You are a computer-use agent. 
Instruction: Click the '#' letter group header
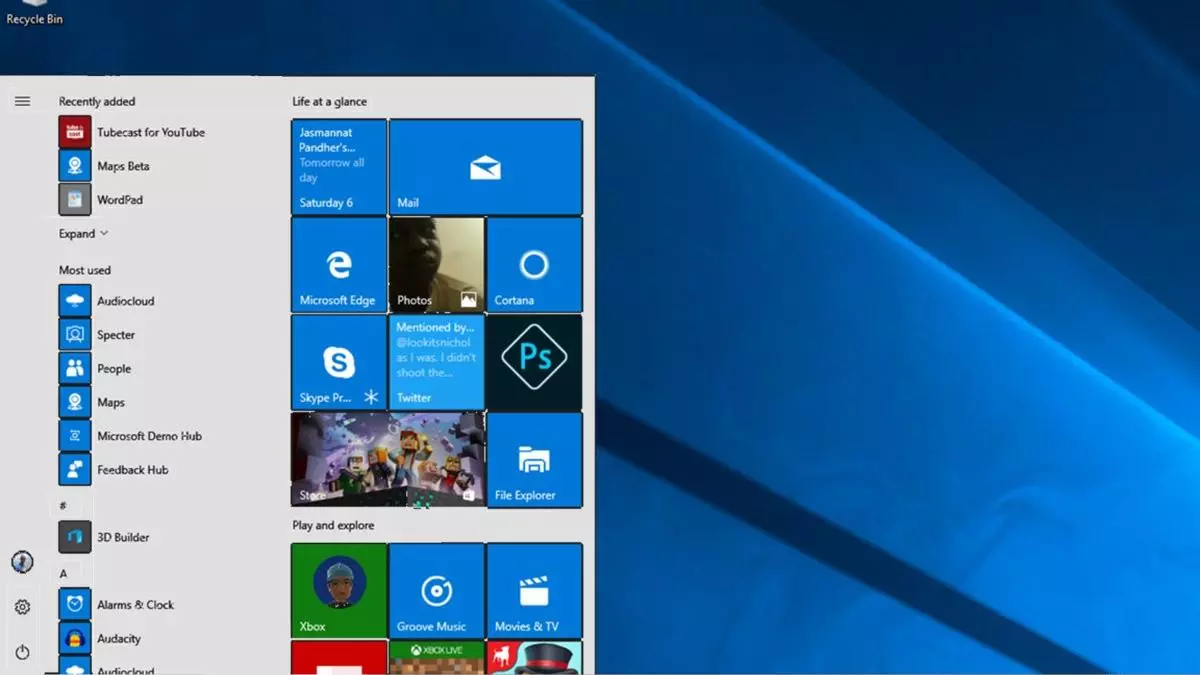(x=63, y=507)
